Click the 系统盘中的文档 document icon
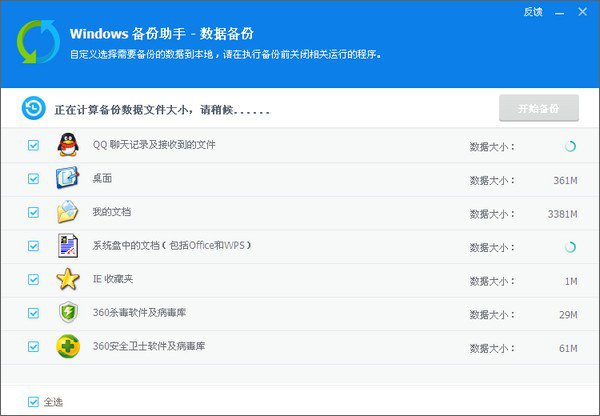 [x=68, y=245]
